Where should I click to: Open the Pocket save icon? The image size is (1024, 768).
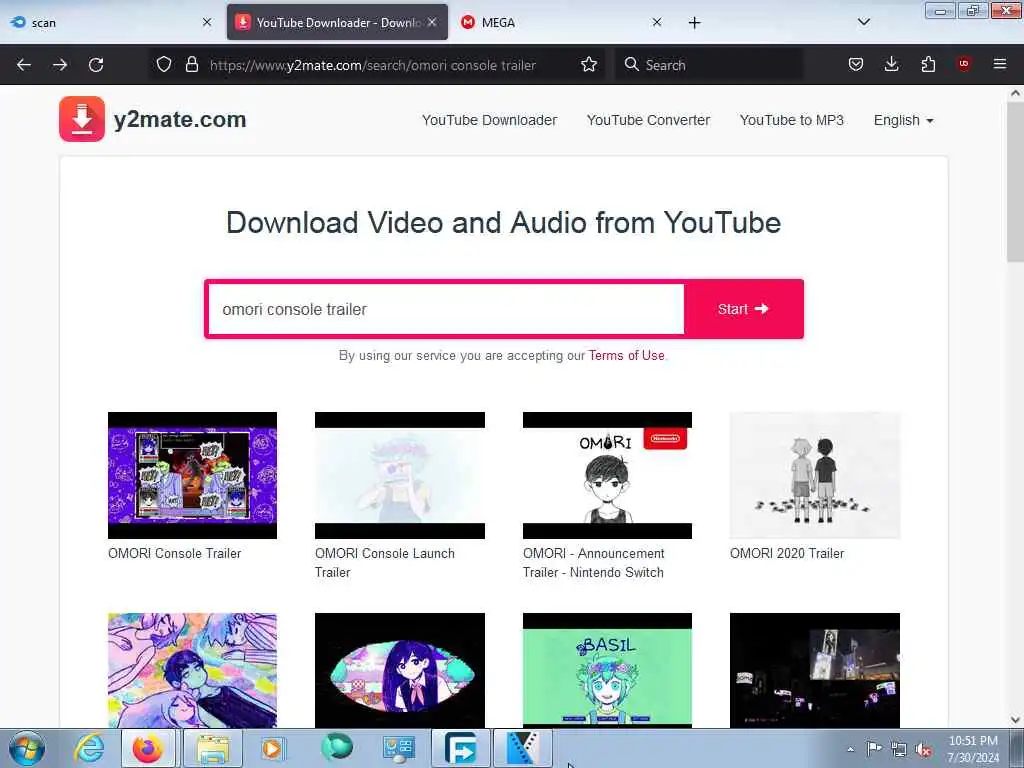(x=856, y=64)
